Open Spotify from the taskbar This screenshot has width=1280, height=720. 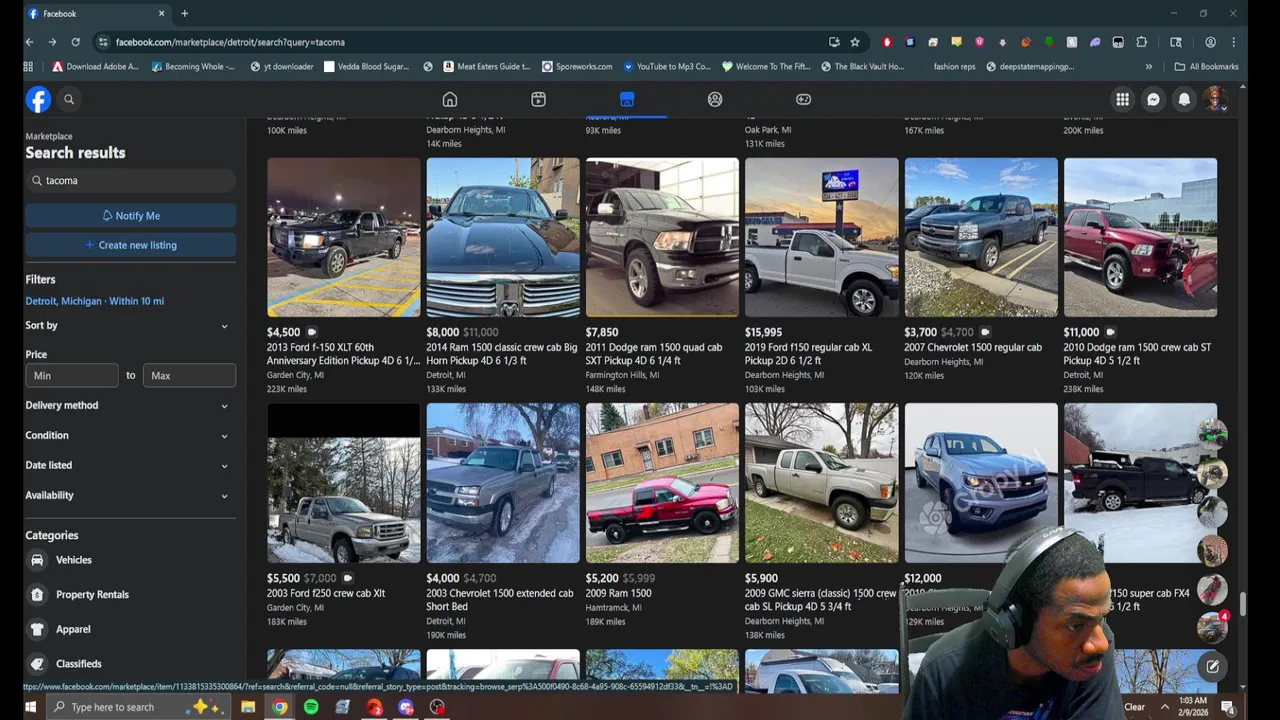click(x=311, y=707)
